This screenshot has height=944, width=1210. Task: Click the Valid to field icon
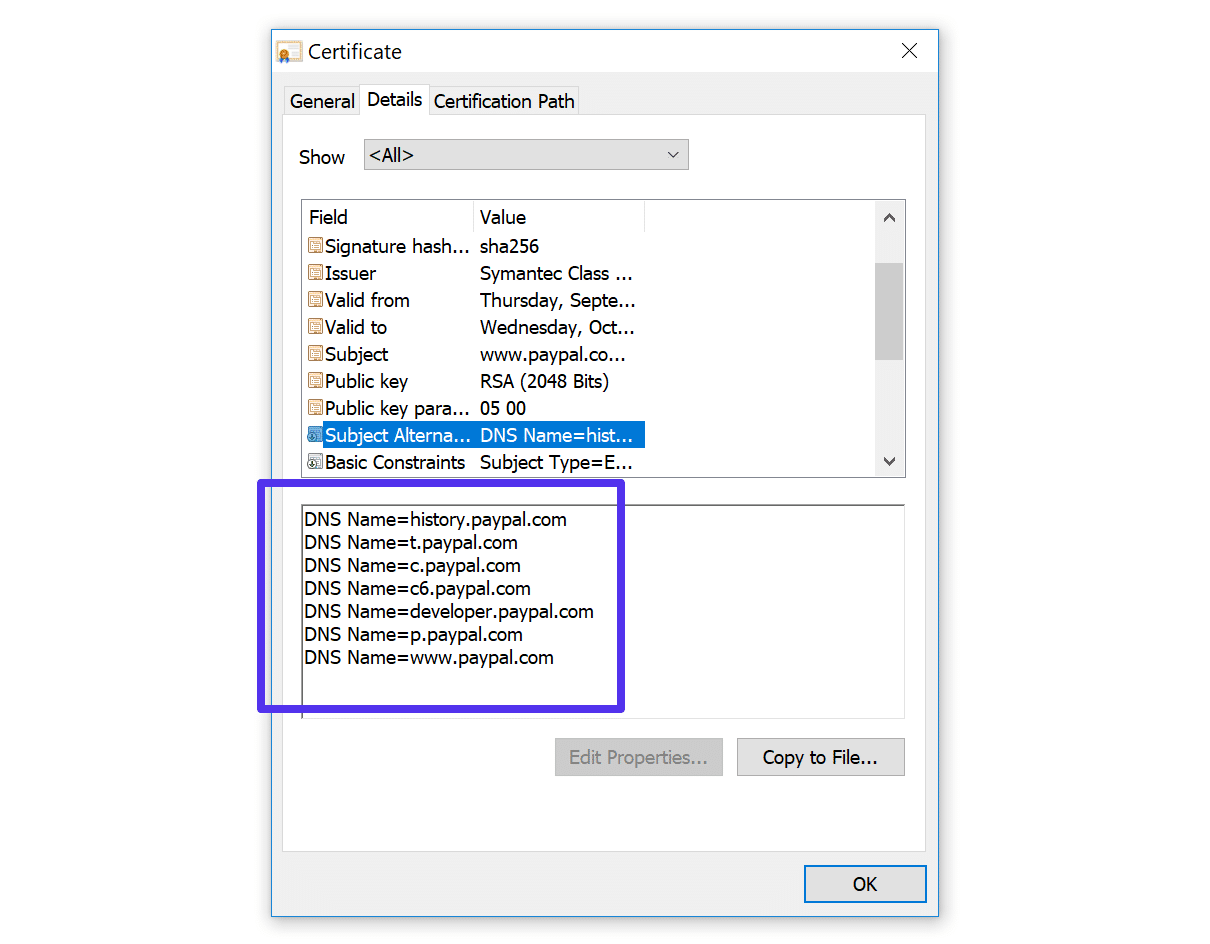click(315, 327)
